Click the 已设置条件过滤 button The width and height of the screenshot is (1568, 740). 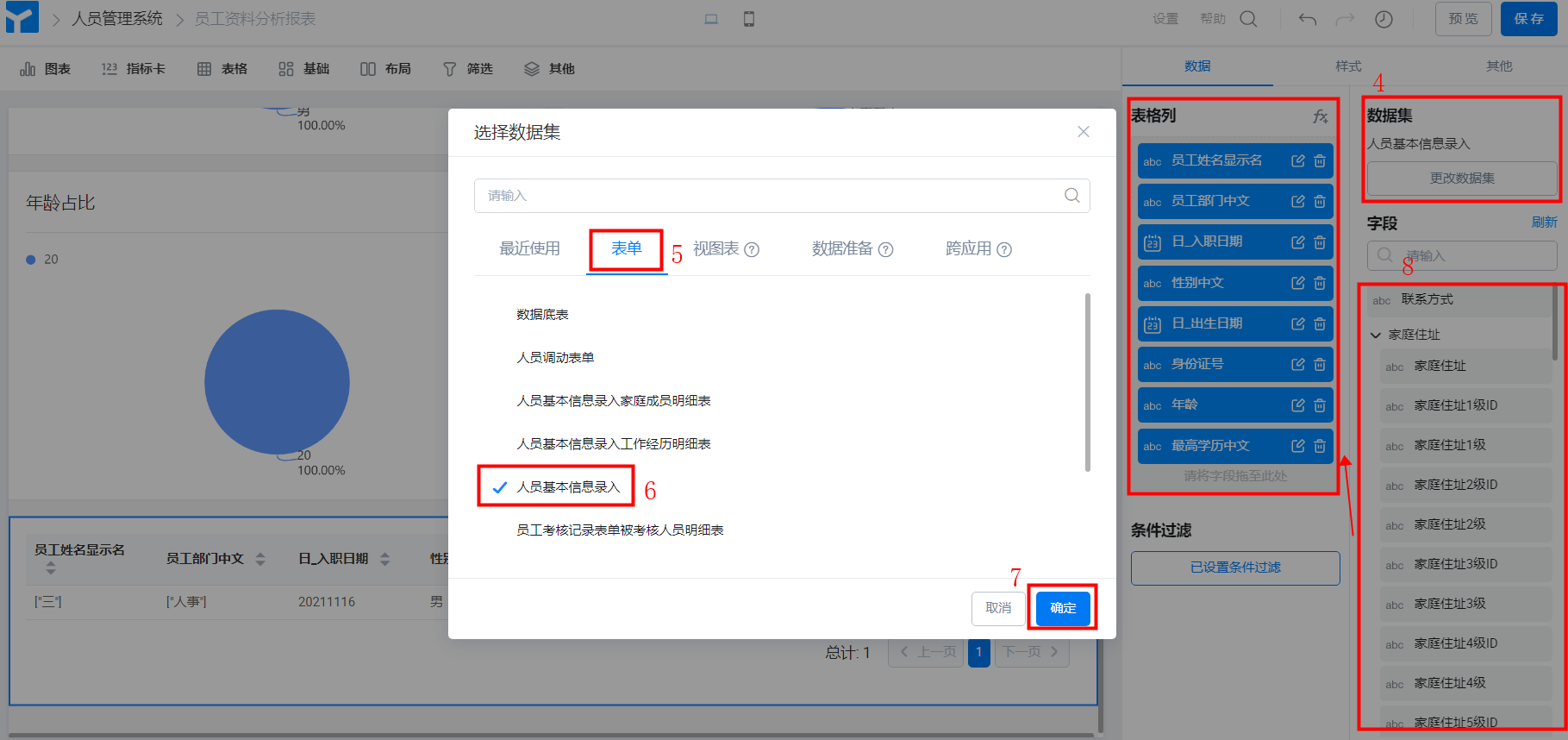click(x=1235, y=568)
